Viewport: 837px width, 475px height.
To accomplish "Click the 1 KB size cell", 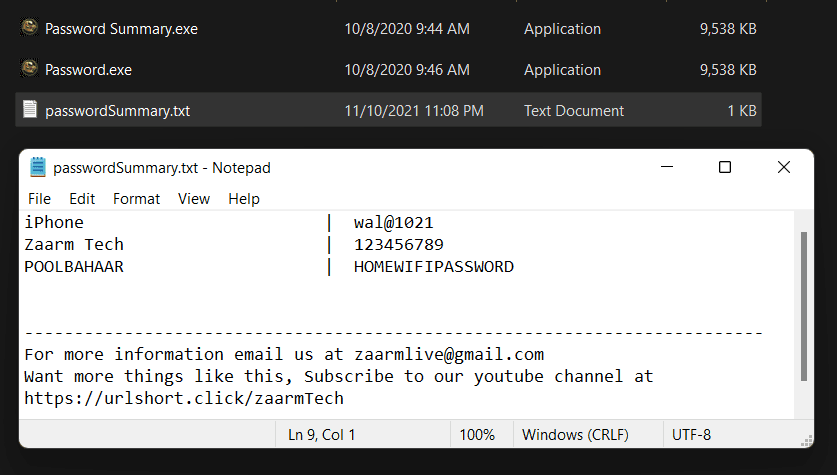I will [742, 111].
